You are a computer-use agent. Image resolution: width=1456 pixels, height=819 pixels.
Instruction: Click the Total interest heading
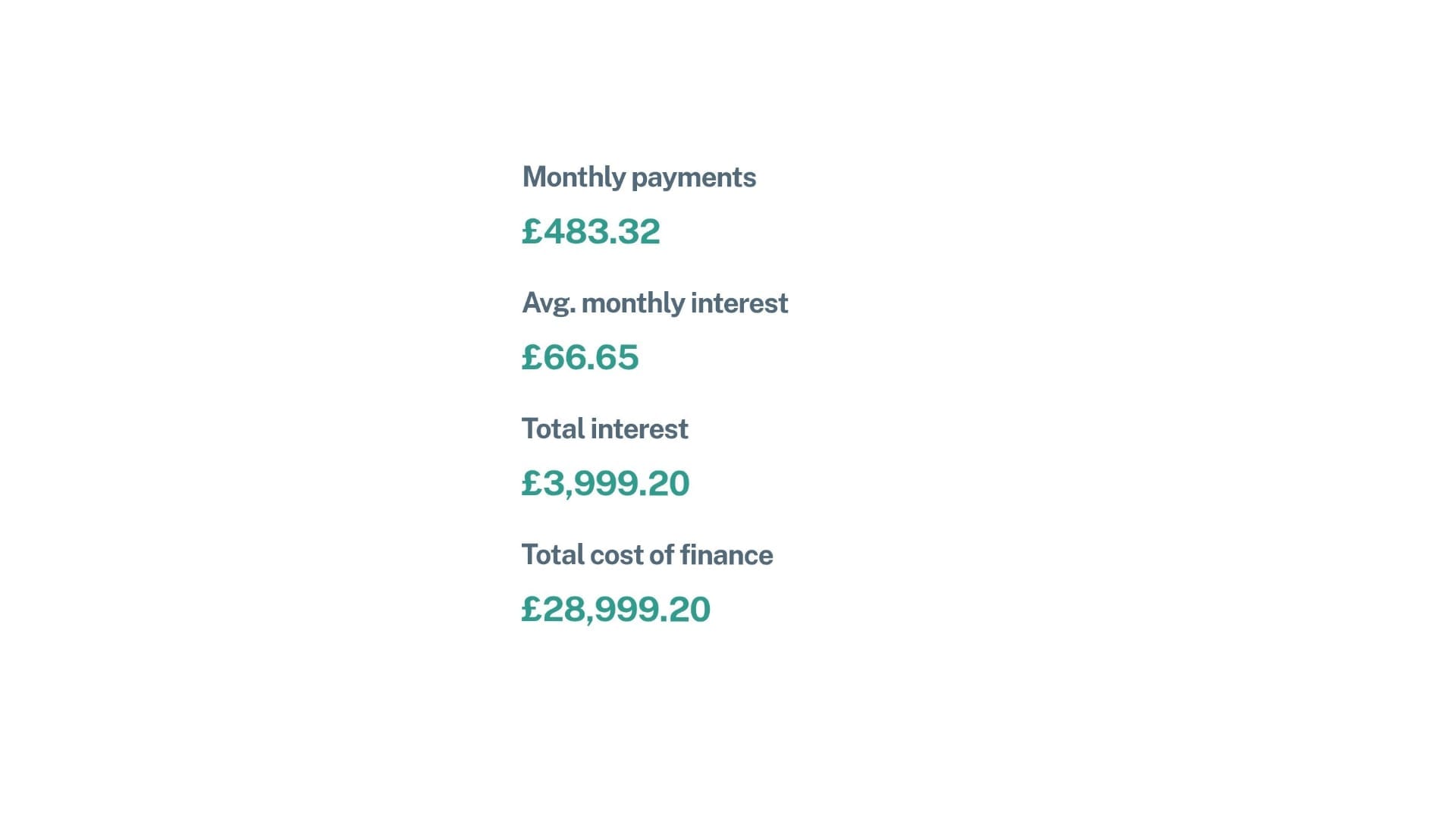click(605, 429)
